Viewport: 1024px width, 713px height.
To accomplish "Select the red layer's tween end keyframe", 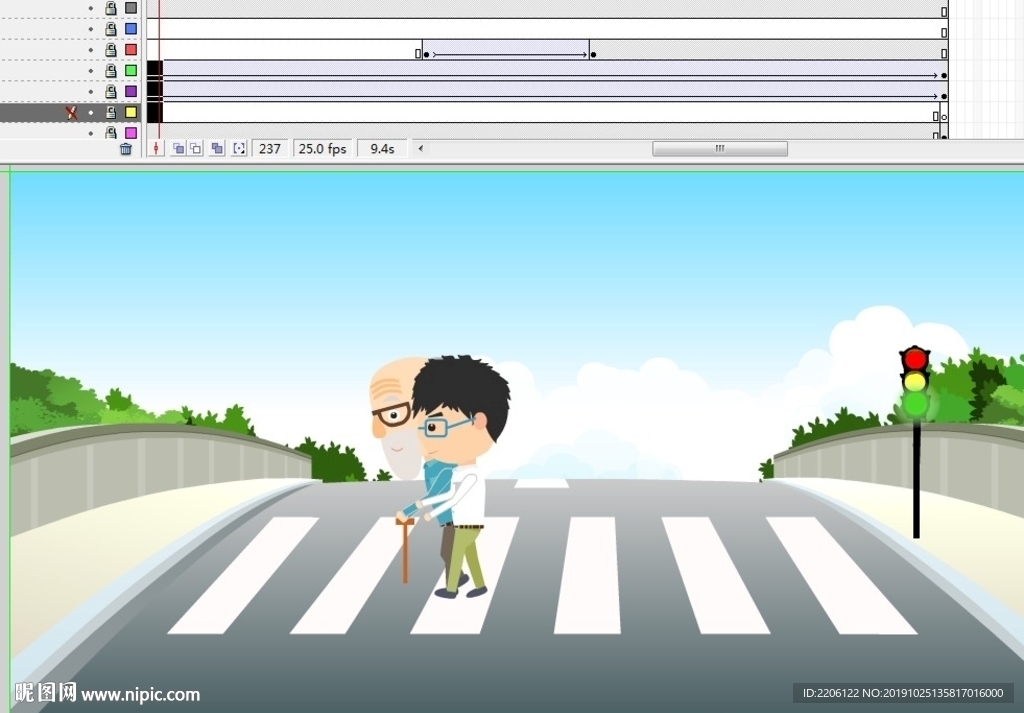I will click(x=593, y=55).
